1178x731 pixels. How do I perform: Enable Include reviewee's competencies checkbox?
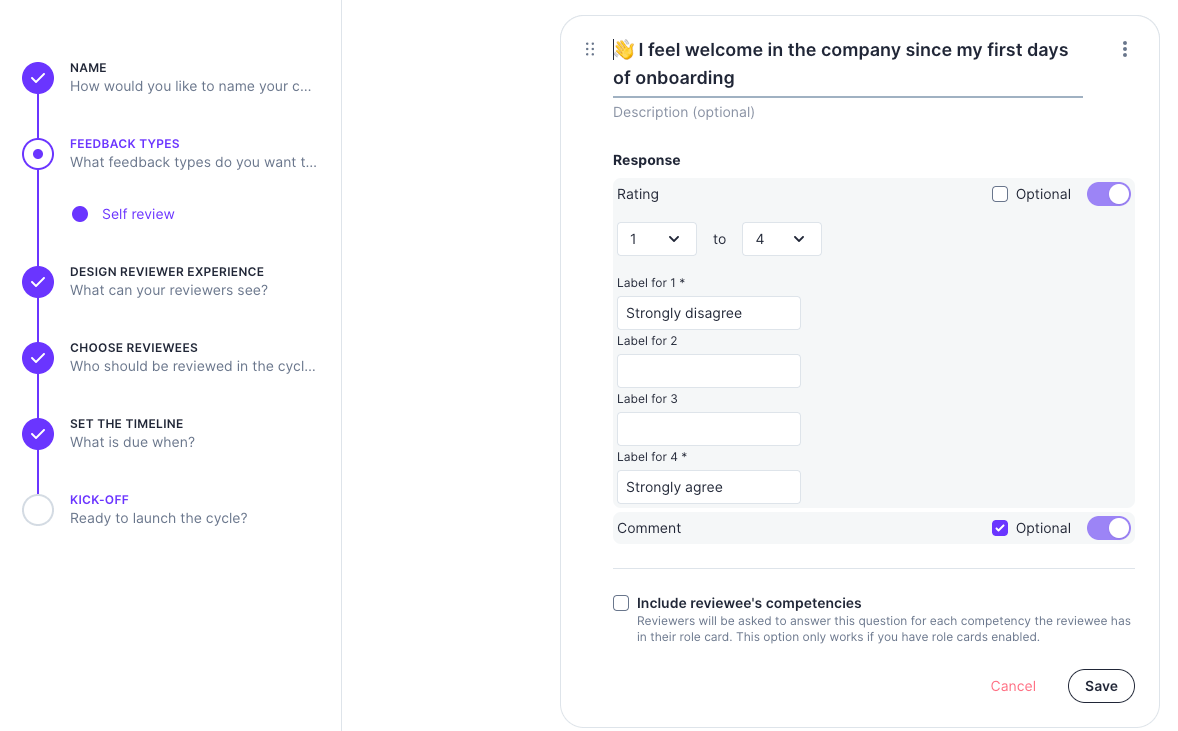pyautogui.click(x=621, y=603)
